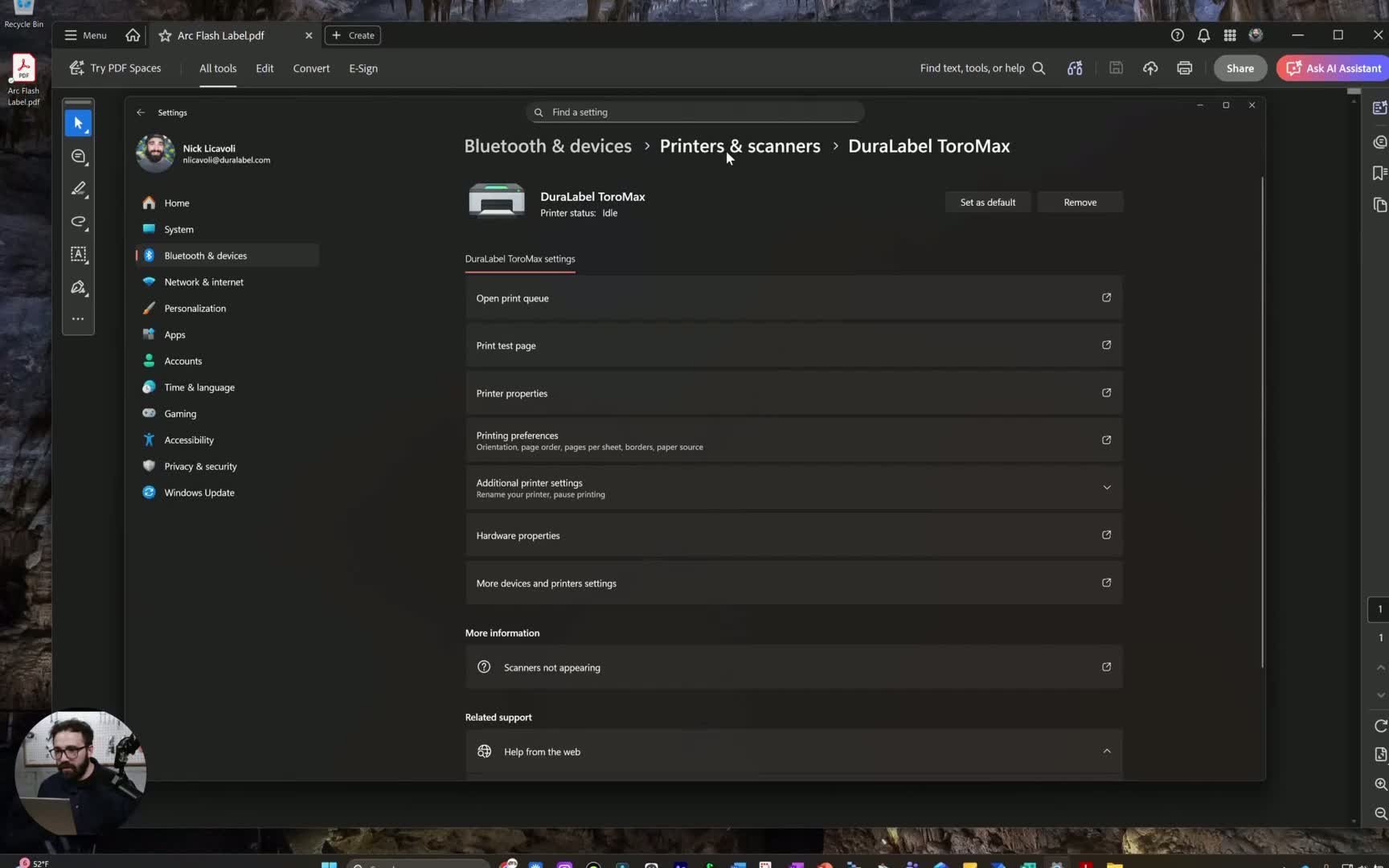Open System in the Settings sidebar
This screenshot has width=1389, height=868.
coord(227,229)
